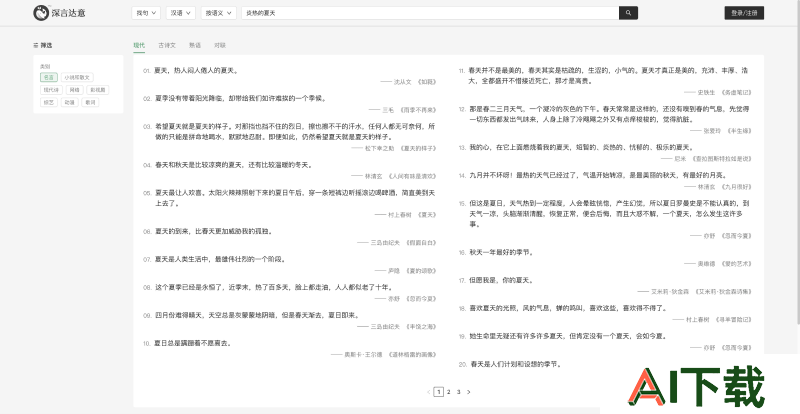This screenshot has width=800, height=414.
Task: Switch to the 古诗文 tab
Action: pyautogui.click(x=167, y=45)
